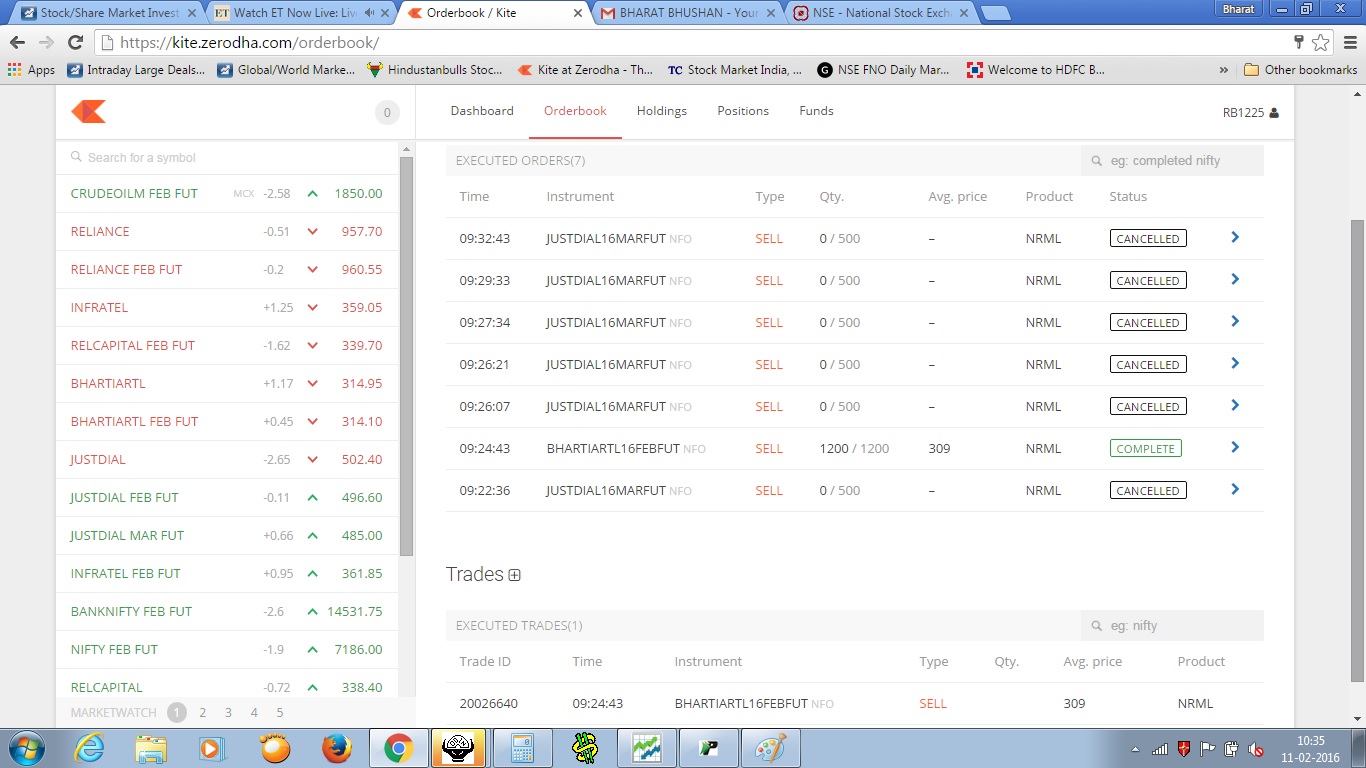Image resolution: width=1366 pixels, height=768 pixels.
Task: Open the Calculator from taskbar
Action: click(x=522, y=748)
